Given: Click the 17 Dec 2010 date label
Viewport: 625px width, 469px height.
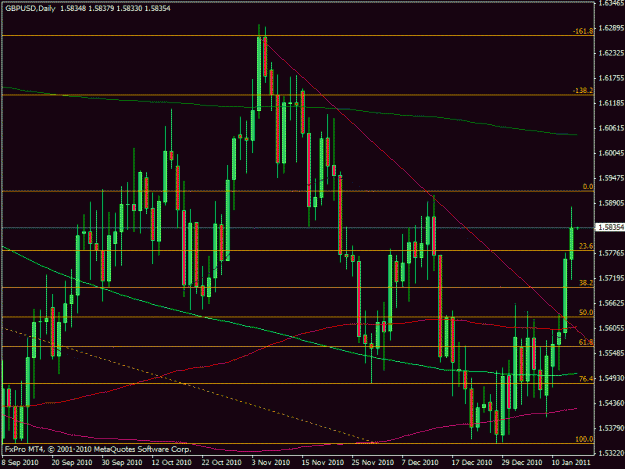Looking at the screenshot, I should coord(472,462).
